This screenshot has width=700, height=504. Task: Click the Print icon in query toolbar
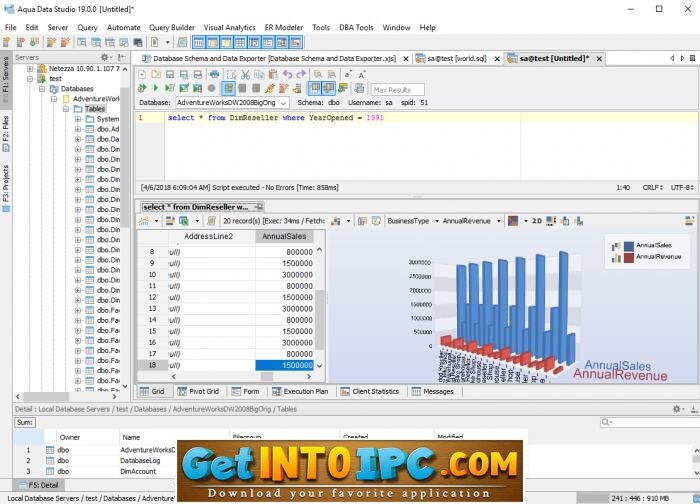click(x=215, y=75)
